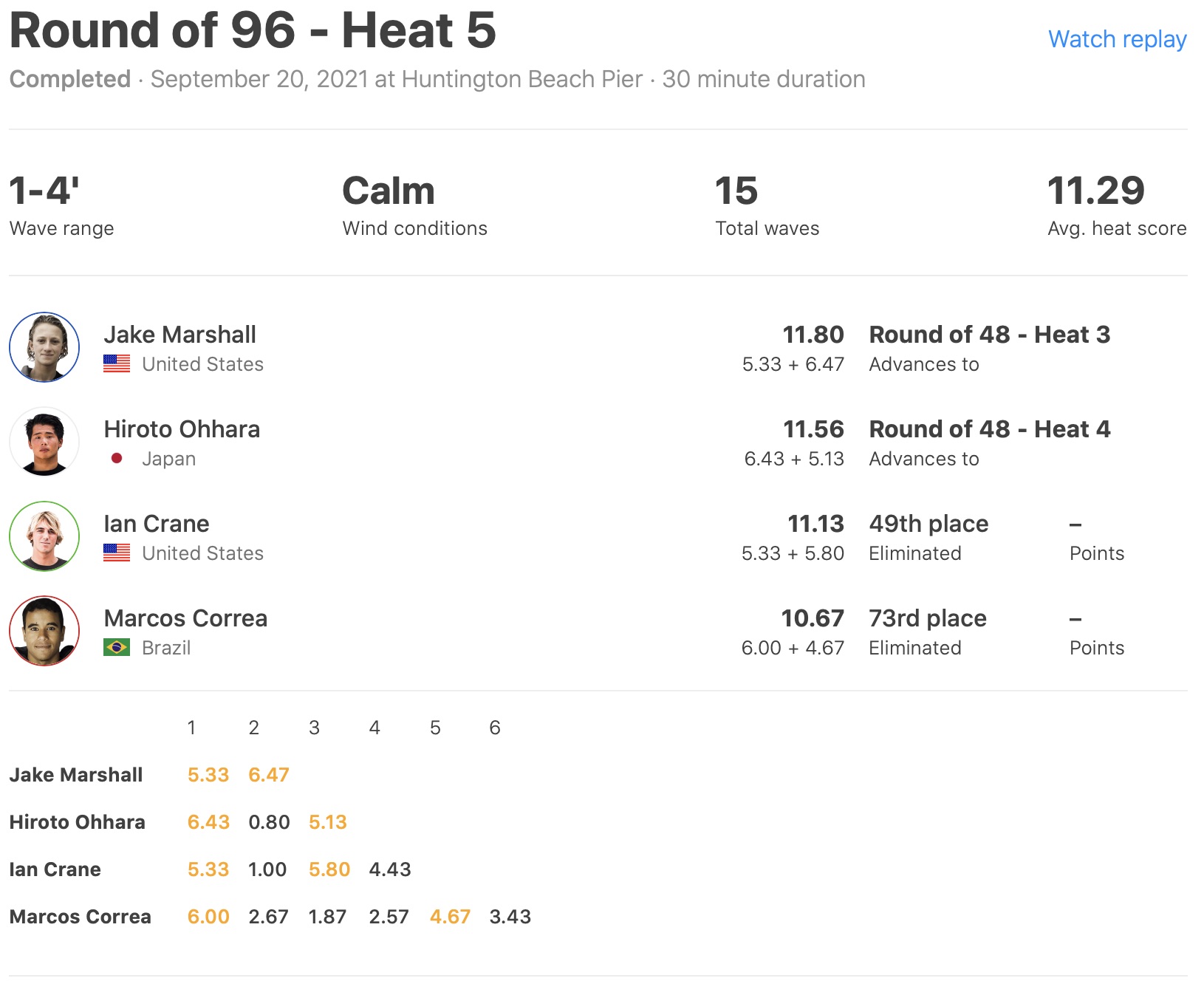Click Ian Crane's 5.80 wave score
This screenshot has width=1204, height=981.
coord(329,869)
